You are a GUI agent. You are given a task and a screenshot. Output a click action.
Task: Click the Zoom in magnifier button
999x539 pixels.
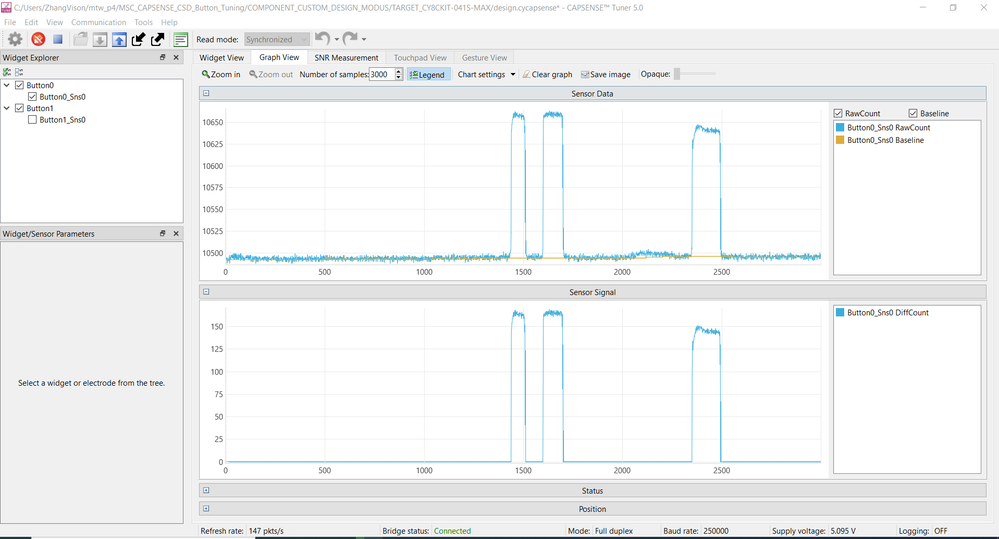221,74
